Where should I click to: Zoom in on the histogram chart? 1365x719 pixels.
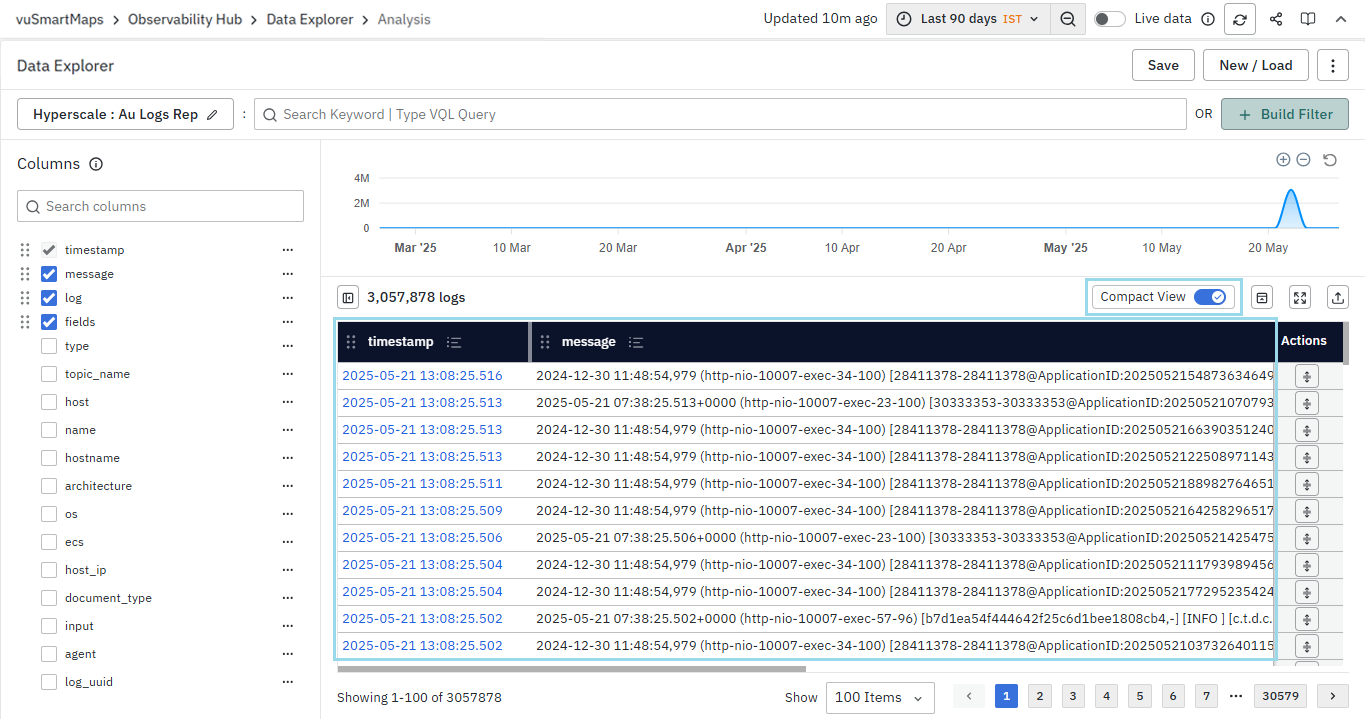click(1283, 160)
